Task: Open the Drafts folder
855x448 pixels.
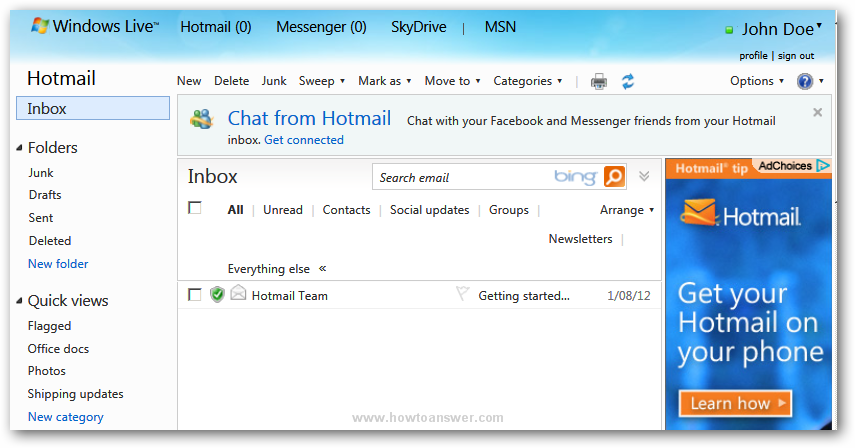Action: (x=45, y=195)
